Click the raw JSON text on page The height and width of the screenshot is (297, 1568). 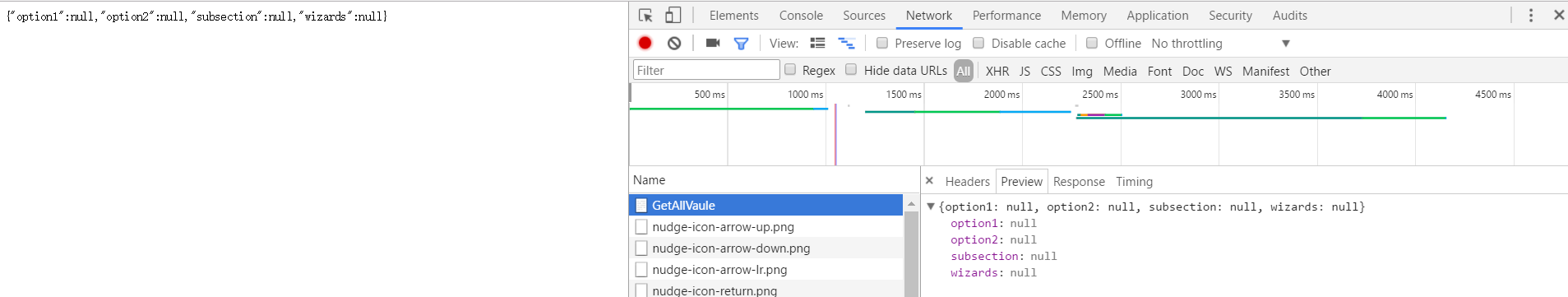tap(197, 16)
